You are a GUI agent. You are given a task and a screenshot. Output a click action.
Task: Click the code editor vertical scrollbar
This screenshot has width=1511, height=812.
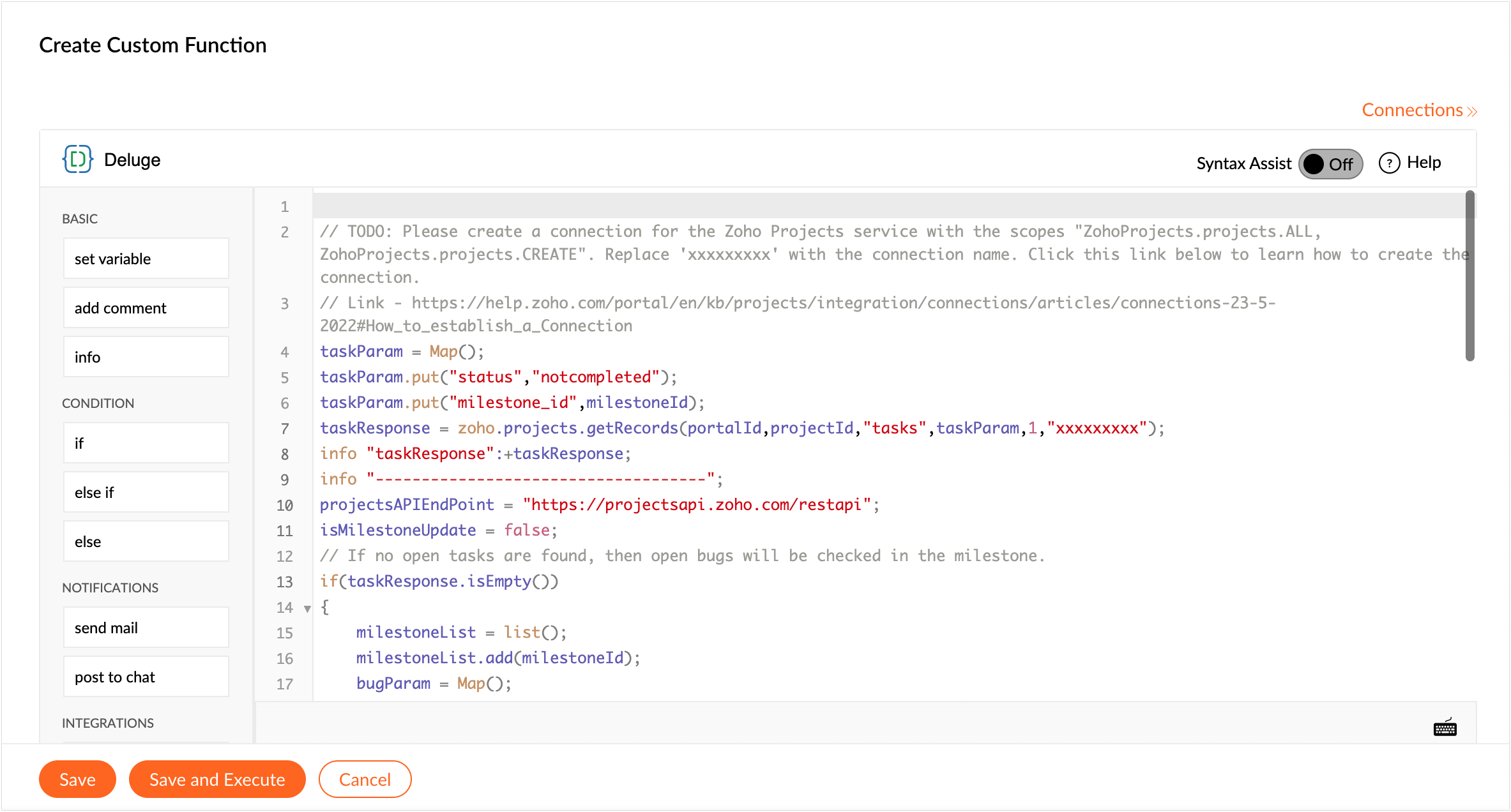[1469, 276]
